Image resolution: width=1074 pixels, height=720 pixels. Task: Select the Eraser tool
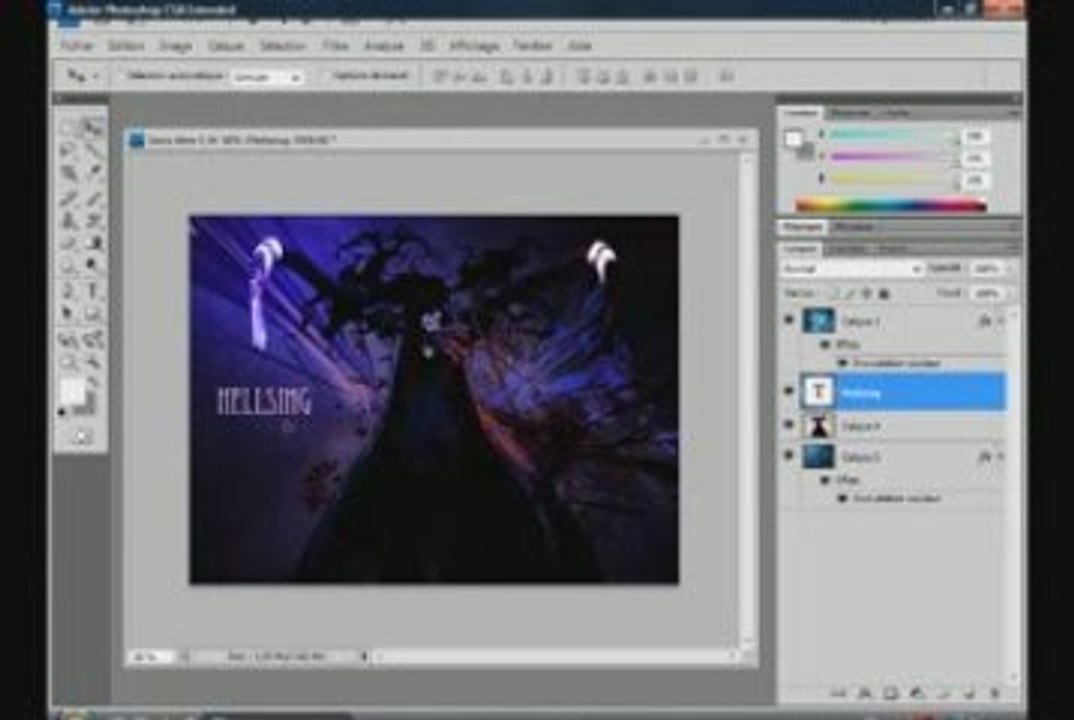[68, 243]
